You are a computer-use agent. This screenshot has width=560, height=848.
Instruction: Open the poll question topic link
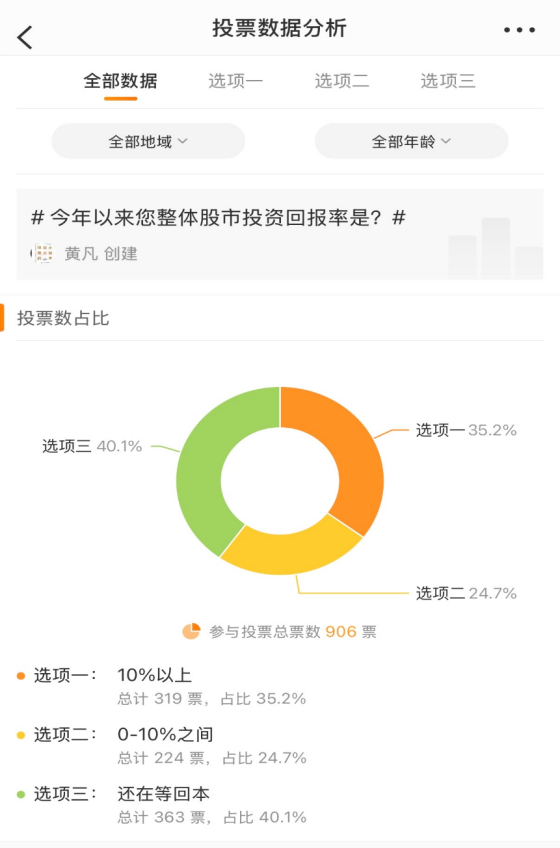[x=219, y=218]
